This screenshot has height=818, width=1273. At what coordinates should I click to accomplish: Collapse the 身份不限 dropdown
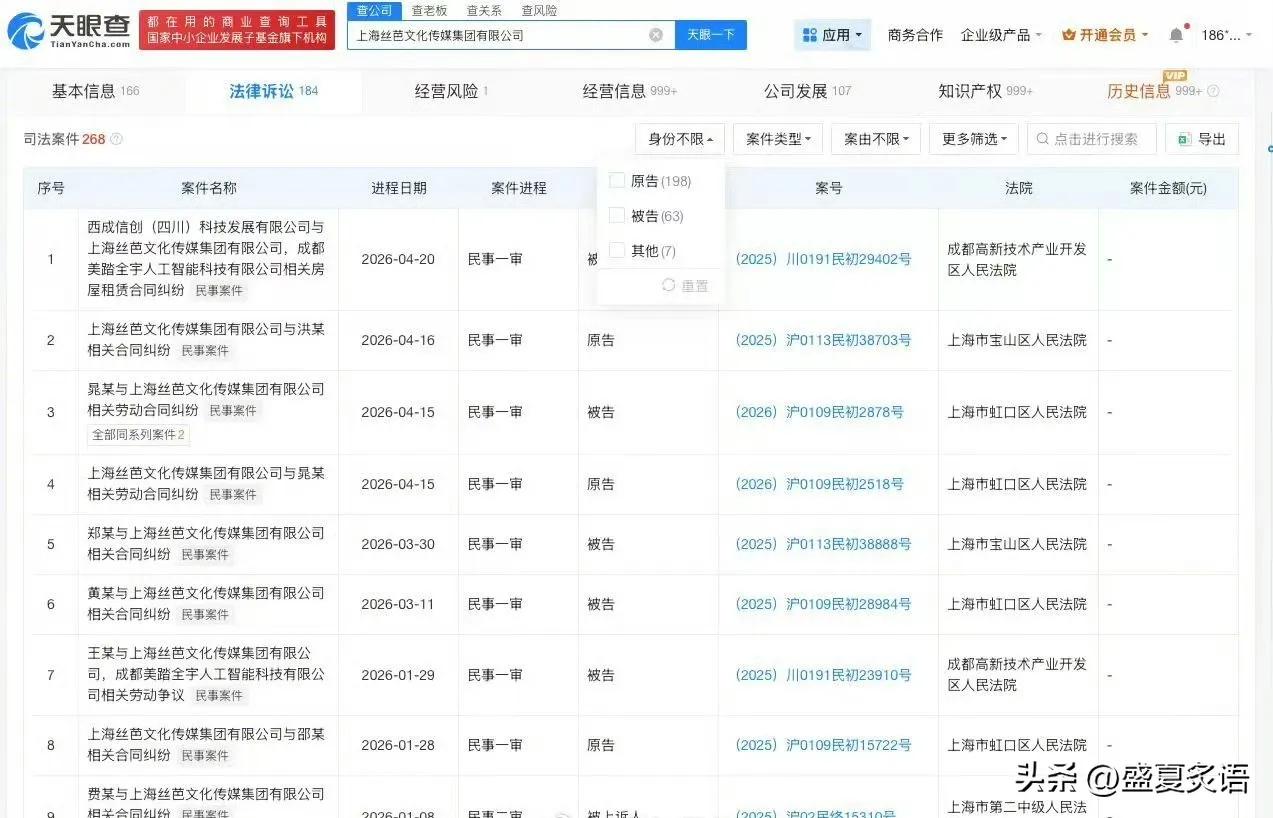click(680, 139)
